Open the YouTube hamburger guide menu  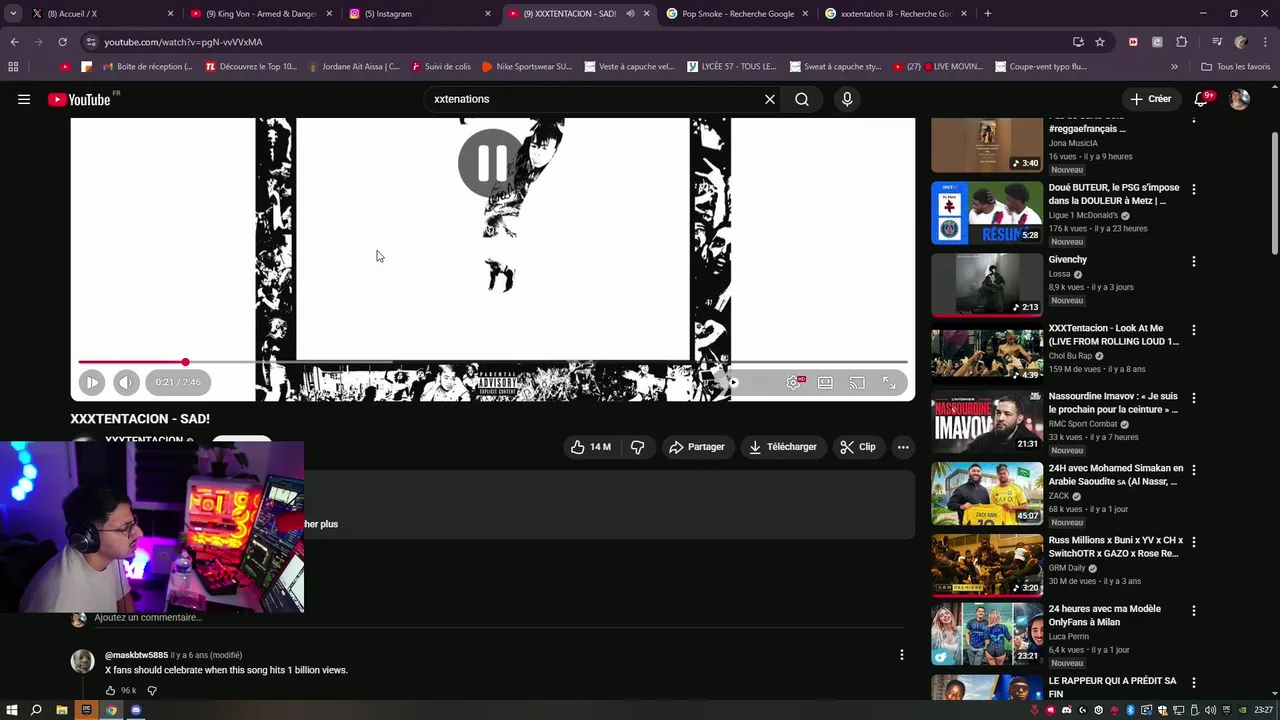24,99
